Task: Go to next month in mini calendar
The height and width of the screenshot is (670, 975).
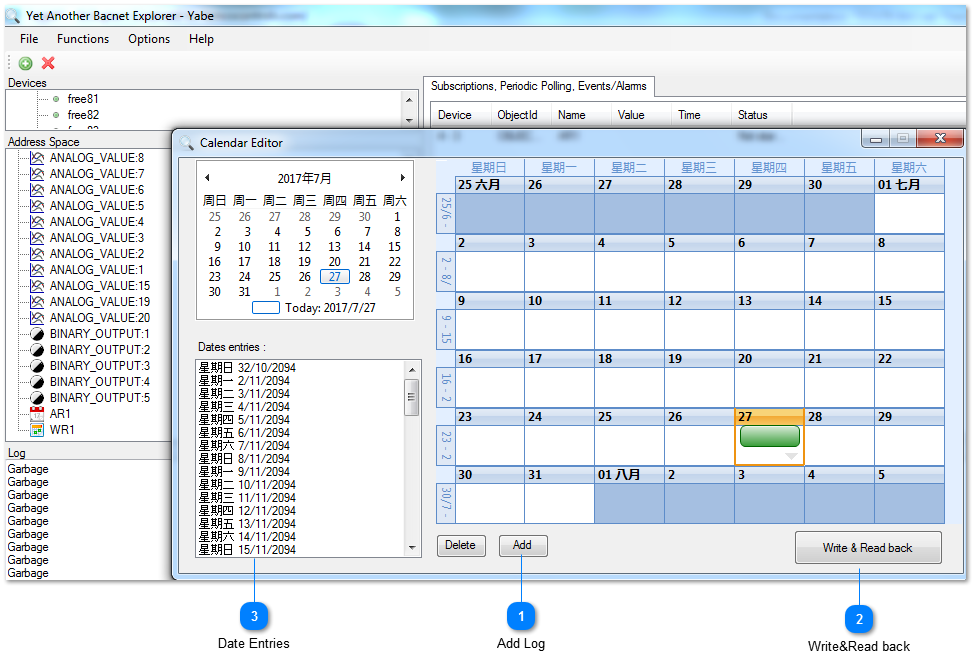Action: (403, 178)
